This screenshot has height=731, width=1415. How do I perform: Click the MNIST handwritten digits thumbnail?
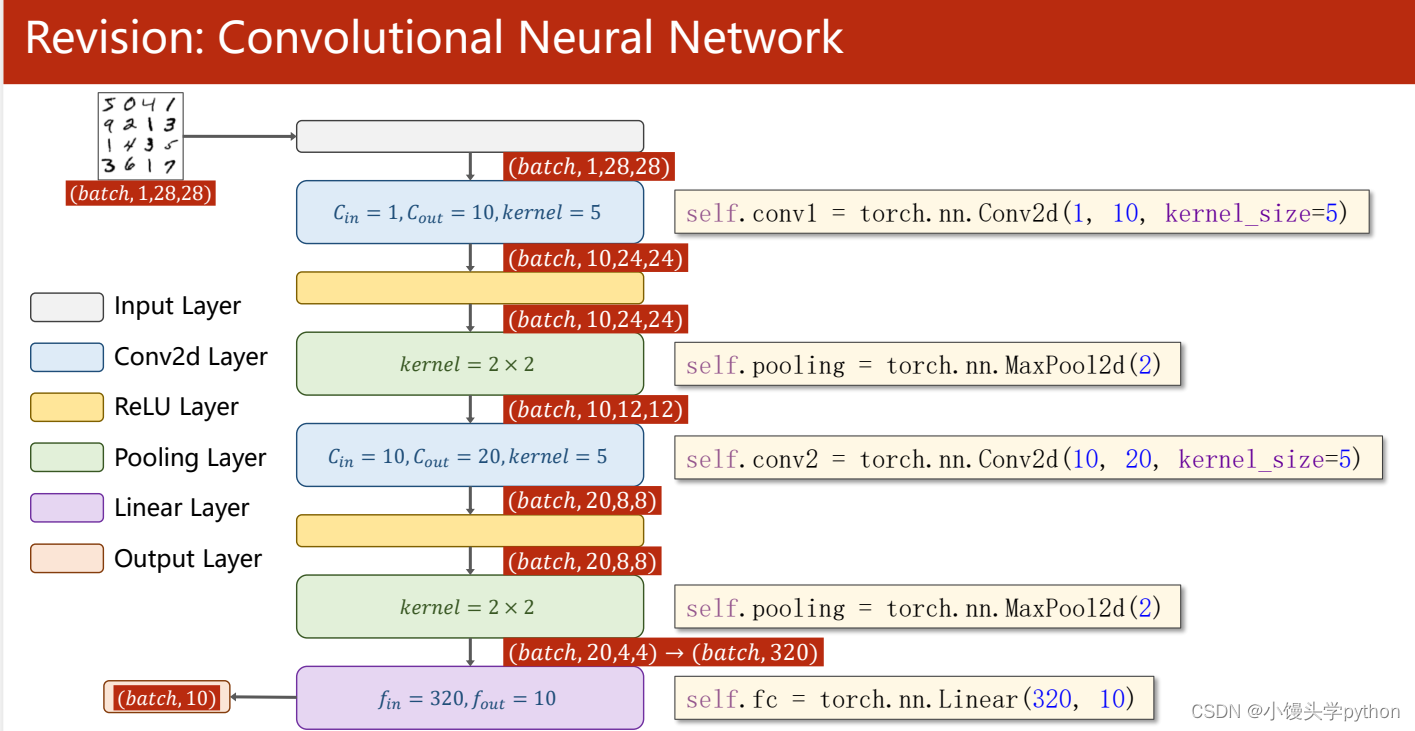click(x=140, y=135)
